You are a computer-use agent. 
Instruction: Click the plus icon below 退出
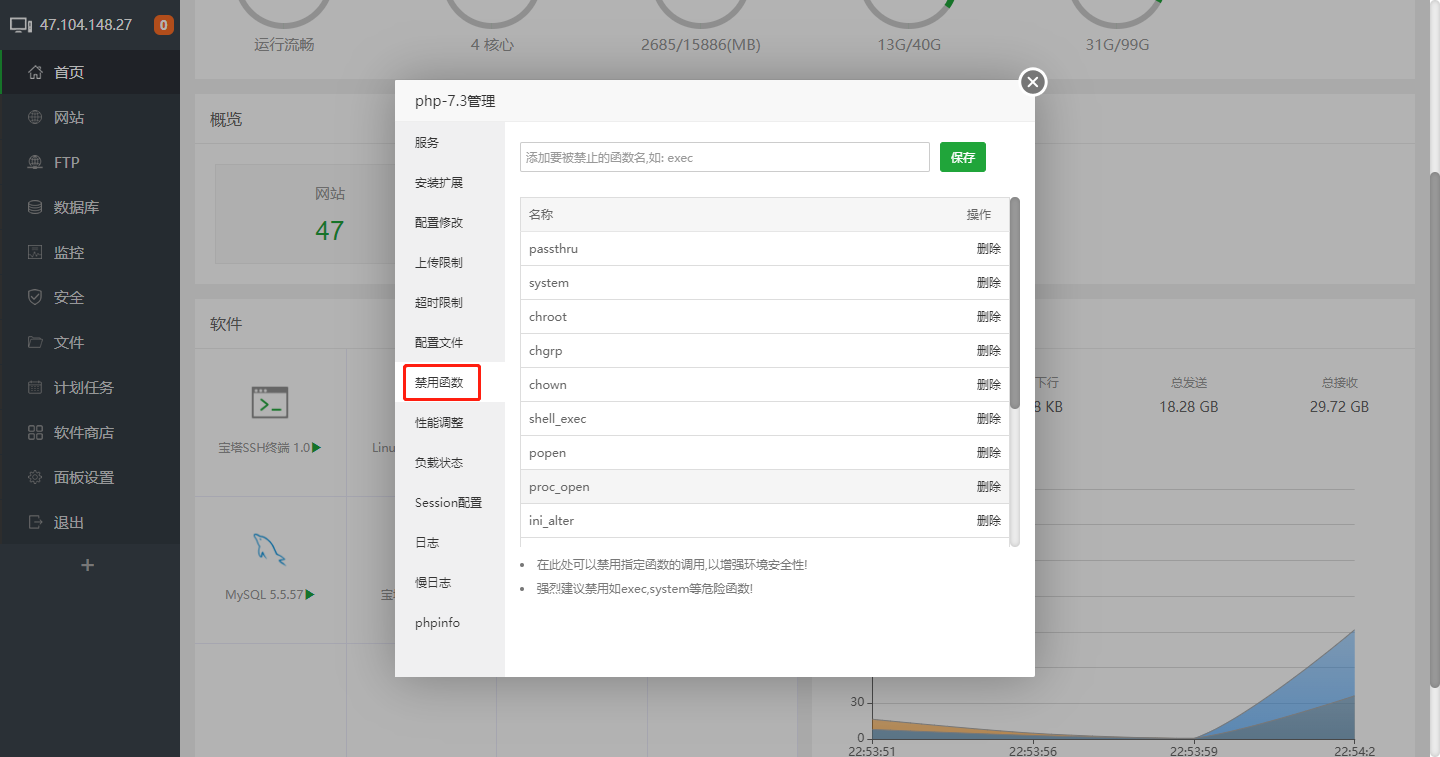pos(88,565)
